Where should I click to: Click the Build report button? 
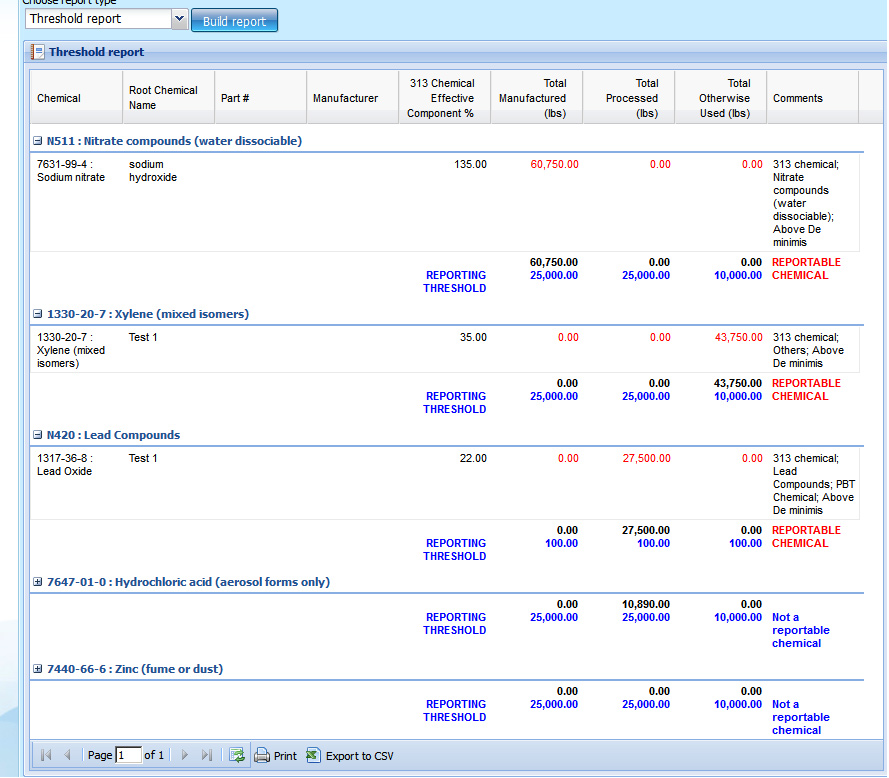(234, 21)
